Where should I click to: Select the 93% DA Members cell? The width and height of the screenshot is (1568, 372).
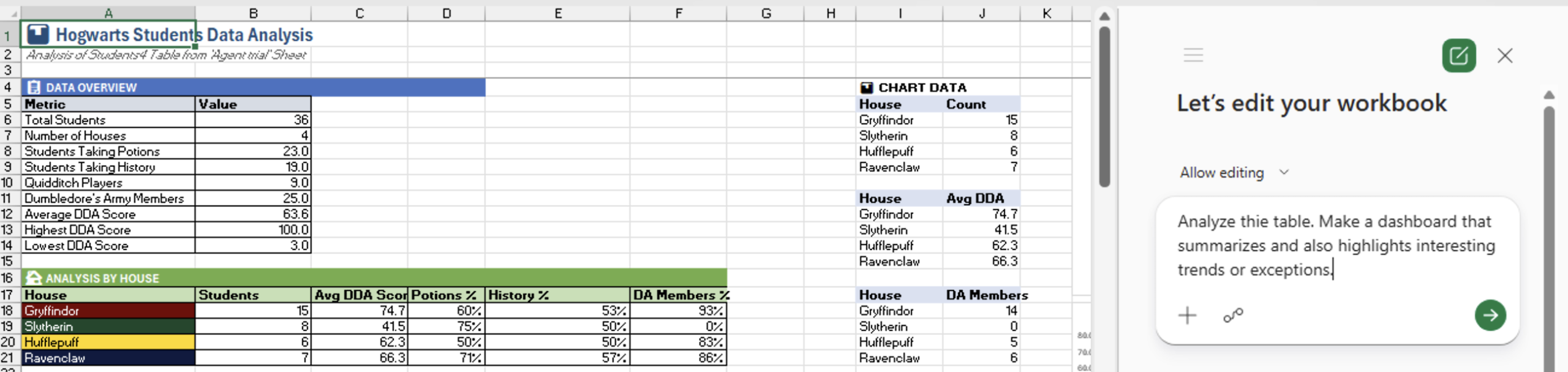(x=679, y=311)
